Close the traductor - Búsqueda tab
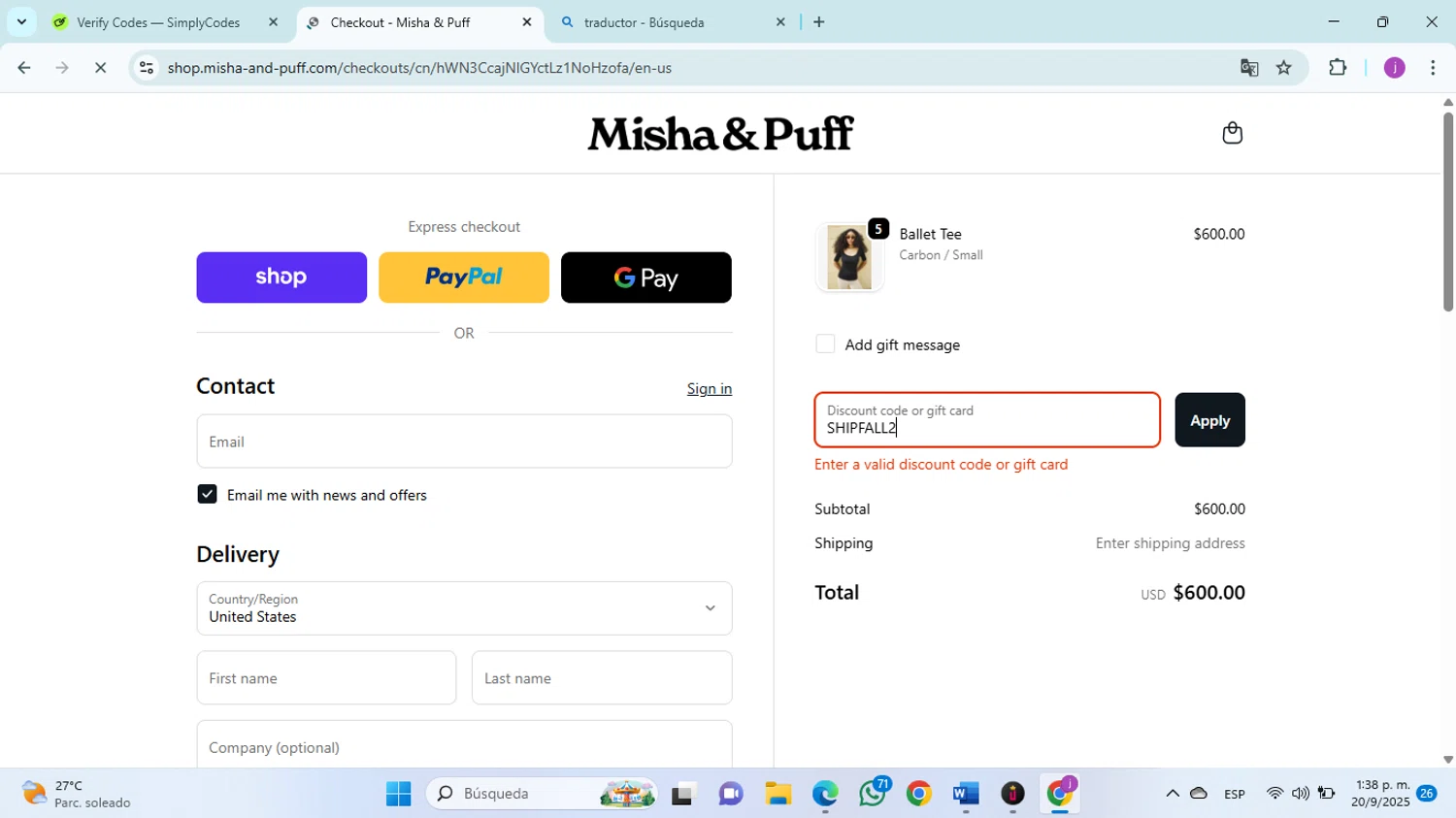Image resolution: width=1456 pixels, height=818 pixels. 780,21
